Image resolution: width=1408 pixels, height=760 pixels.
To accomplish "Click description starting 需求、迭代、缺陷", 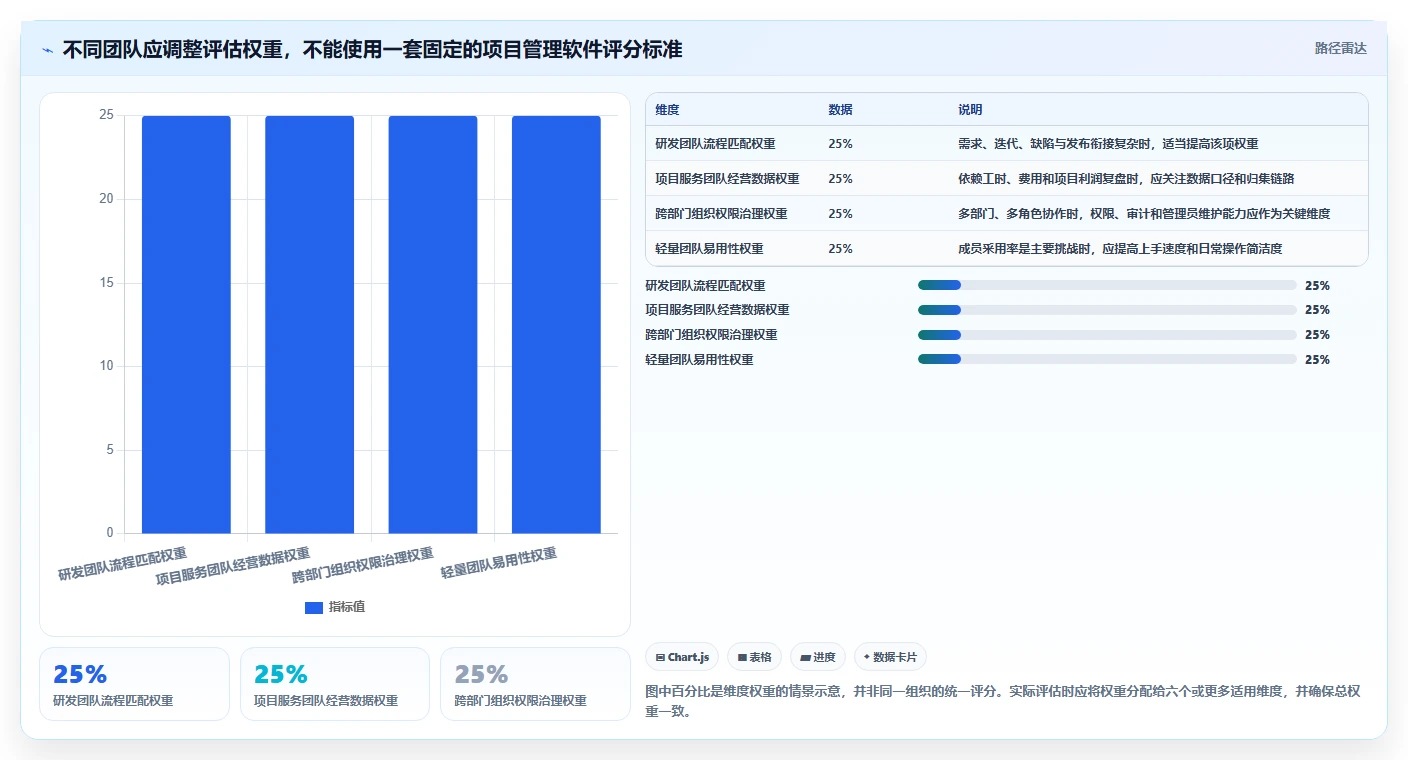I will click(x=1108, y=144).
